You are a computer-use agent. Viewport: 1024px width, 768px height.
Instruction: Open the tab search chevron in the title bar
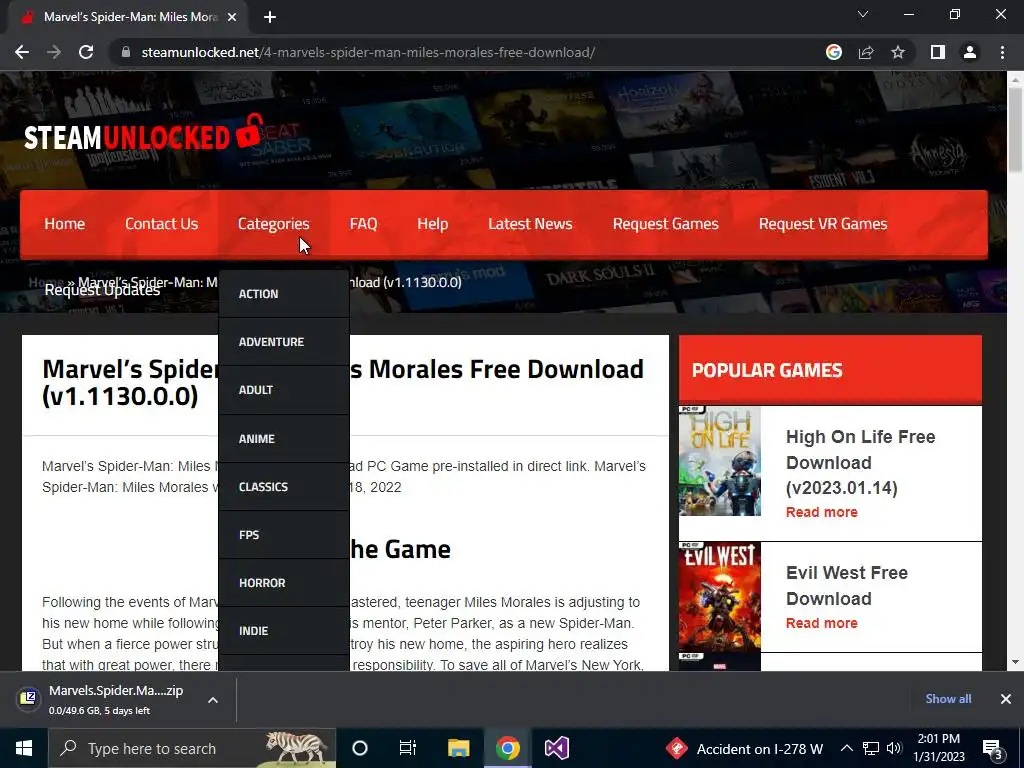(x=863, y=14)
